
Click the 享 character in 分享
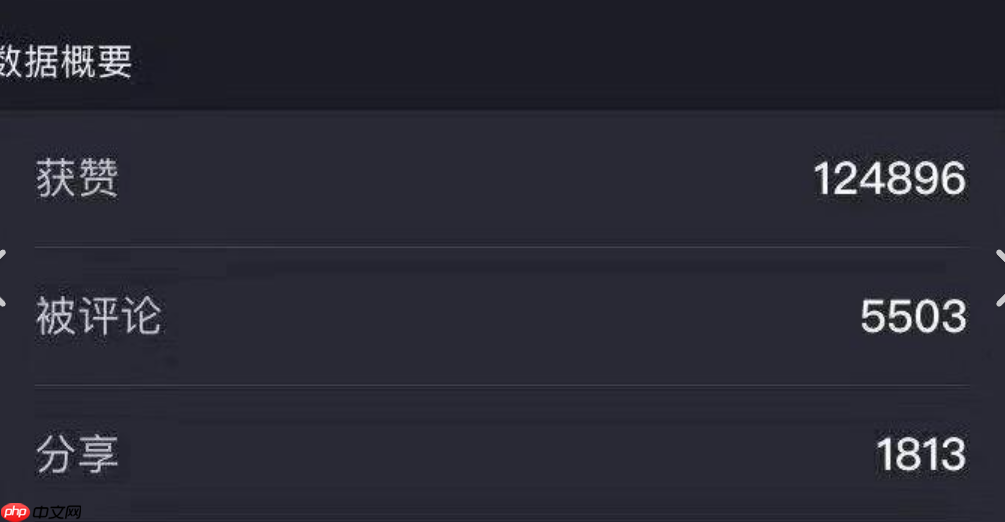[98, 455]
